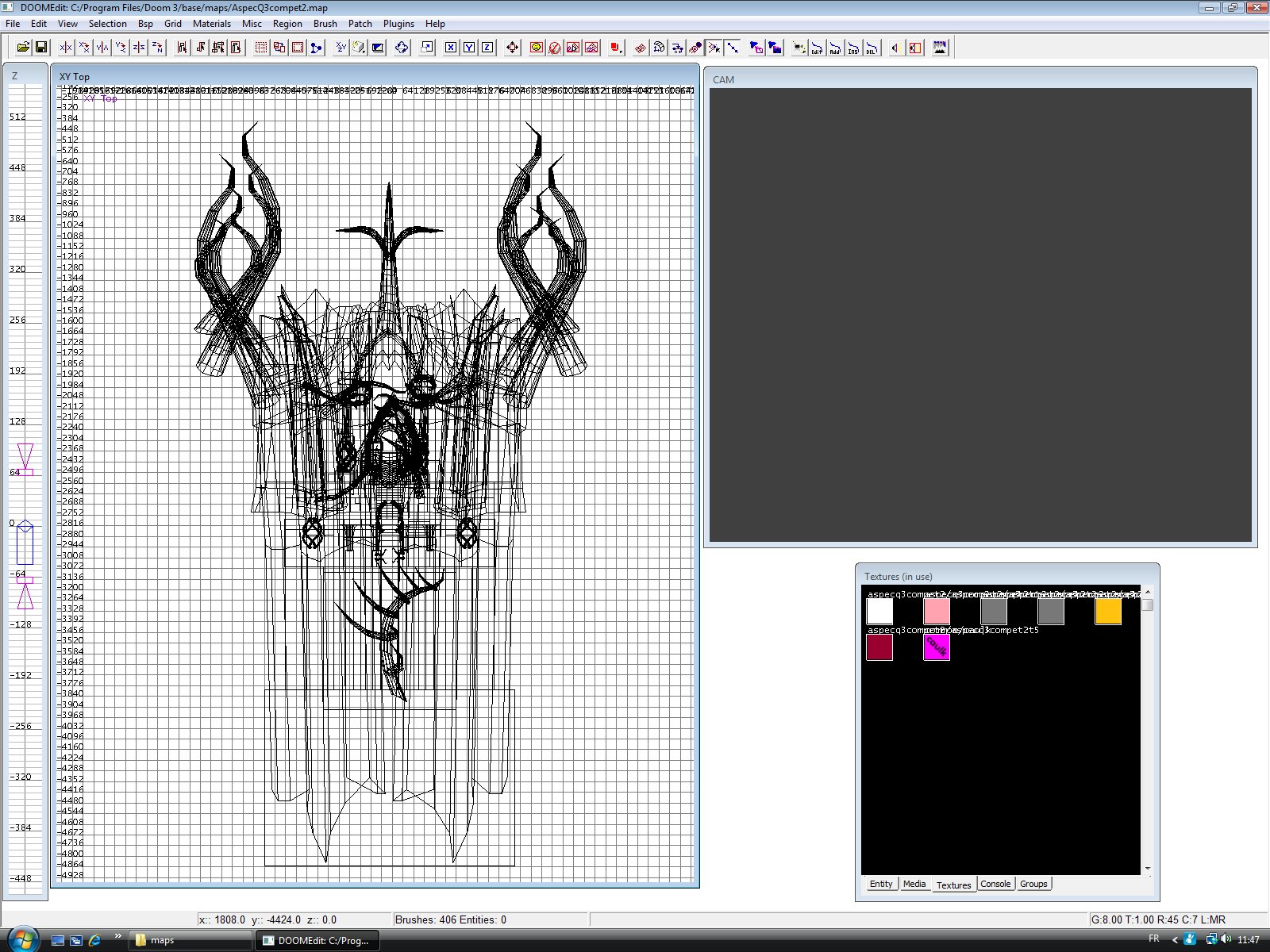Toggle the Y axis scale lock
Image resolution: width=1270 pixels, height=952 pixels.
click(469, 48)
